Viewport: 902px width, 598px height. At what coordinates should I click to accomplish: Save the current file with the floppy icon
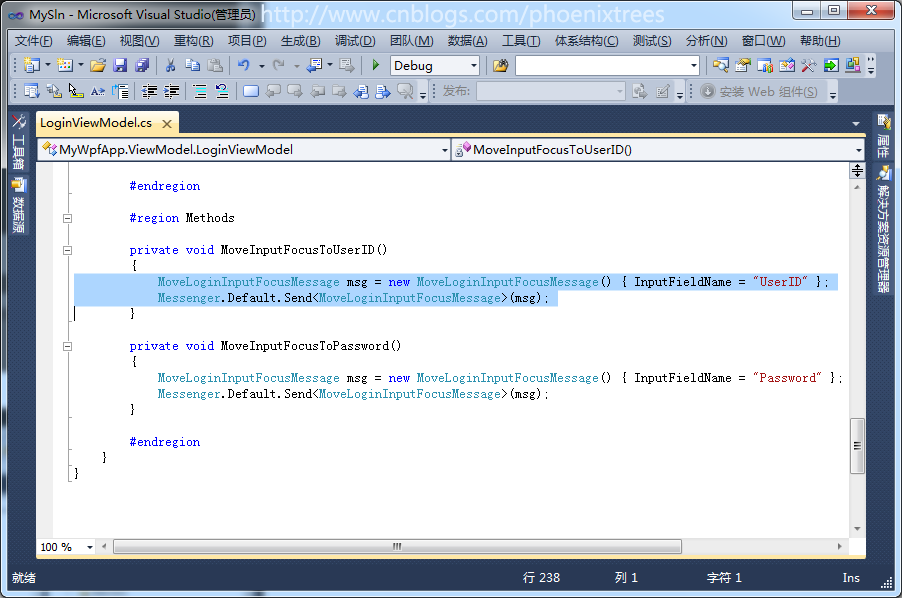tap(120, 66)
